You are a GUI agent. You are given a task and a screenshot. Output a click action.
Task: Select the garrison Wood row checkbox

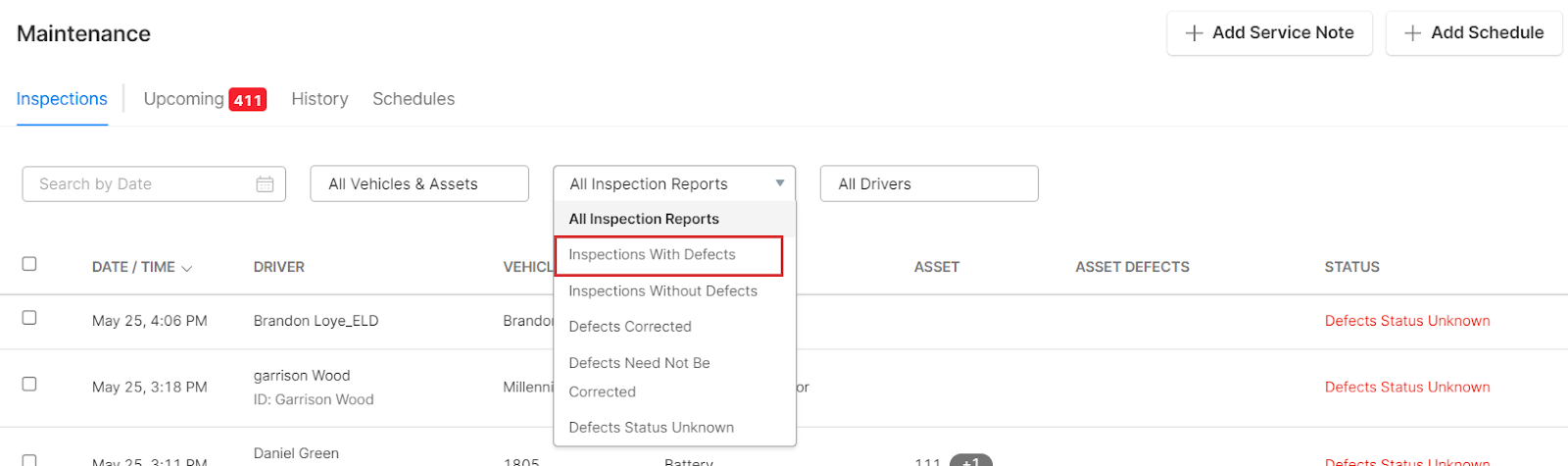[29, 384]
